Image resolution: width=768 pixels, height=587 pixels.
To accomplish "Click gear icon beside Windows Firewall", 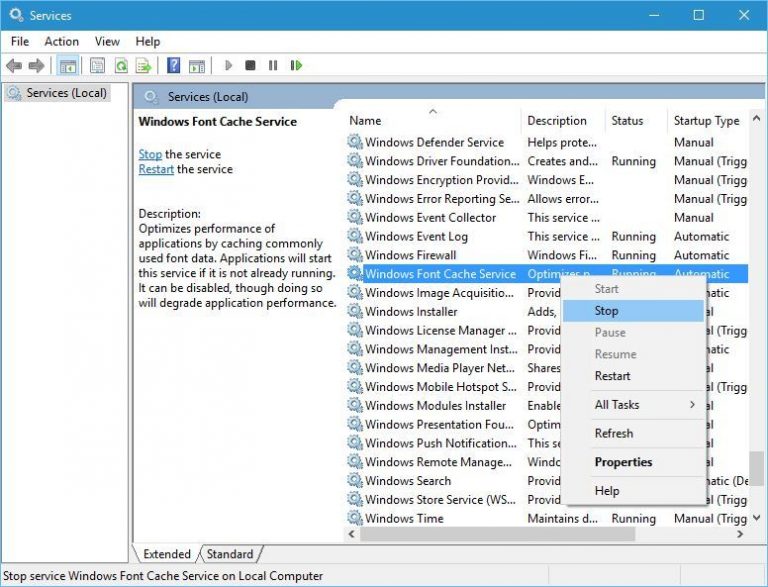I will [x=355, y=254].
